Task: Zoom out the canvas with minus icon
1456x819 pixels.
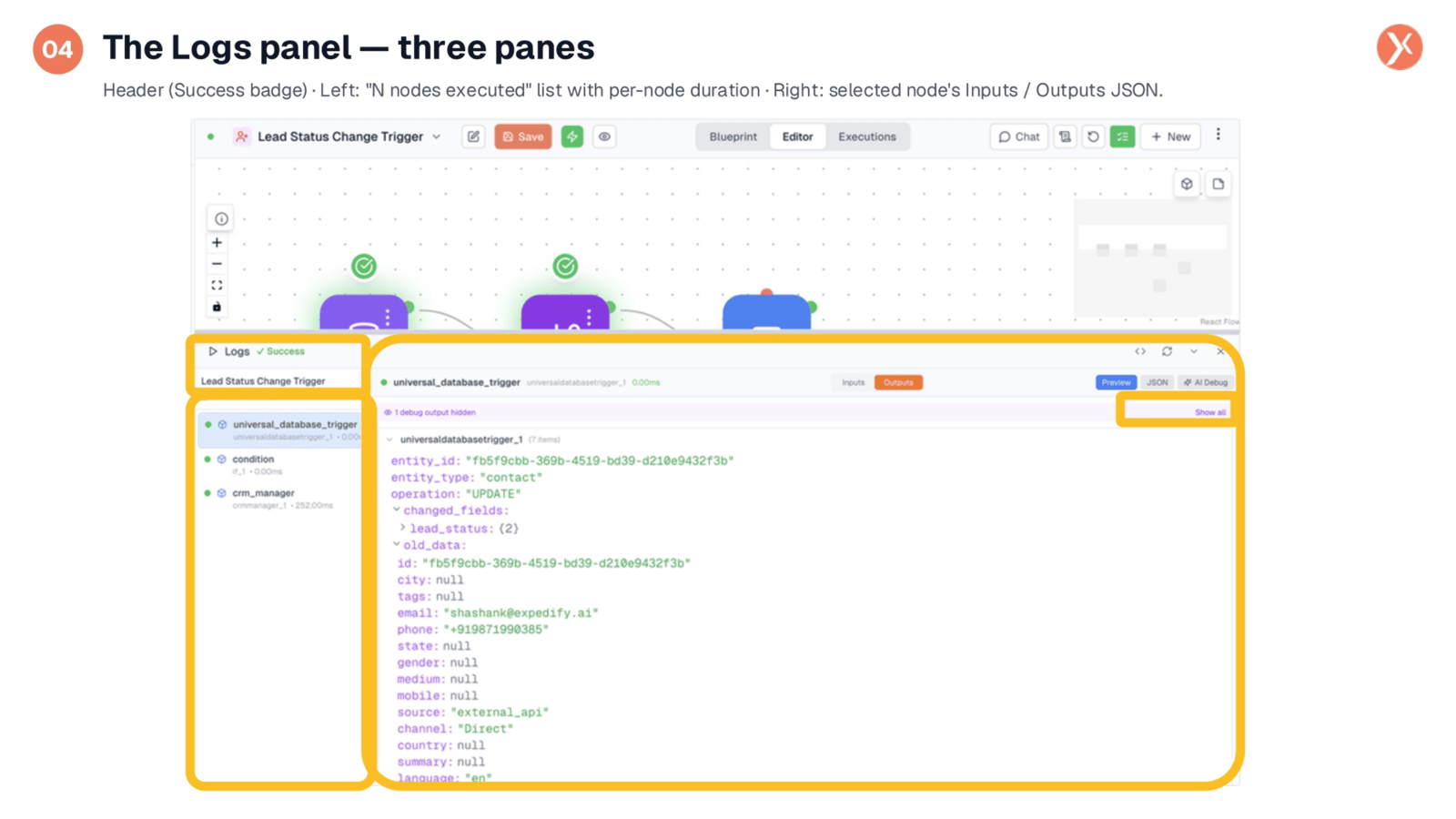Action: (217, 264)
